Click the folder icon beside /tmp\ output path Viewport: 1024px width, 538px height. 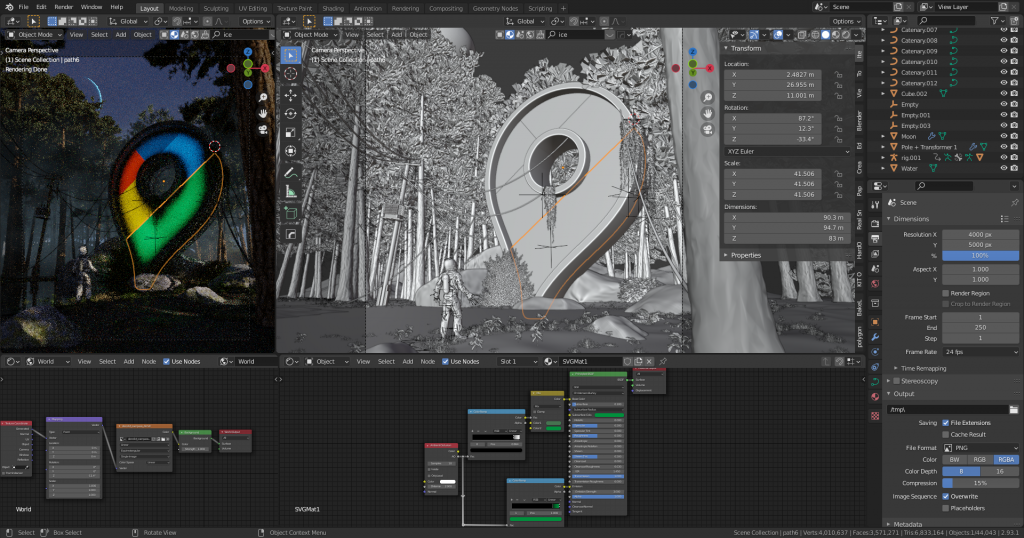[x=1014, y=409]
